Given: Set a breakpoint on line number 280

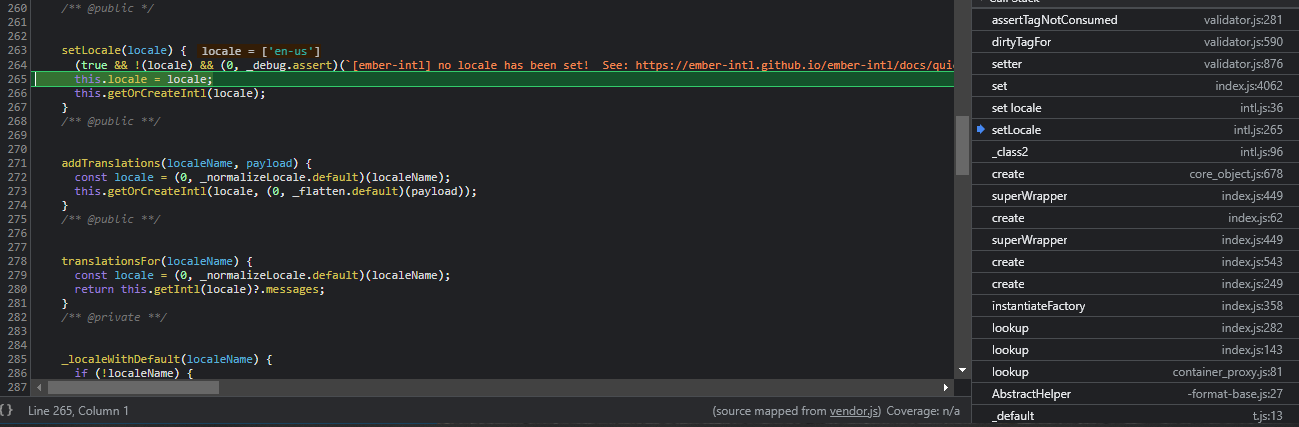Looking at the screenshot, I should [x=15, y=289].
